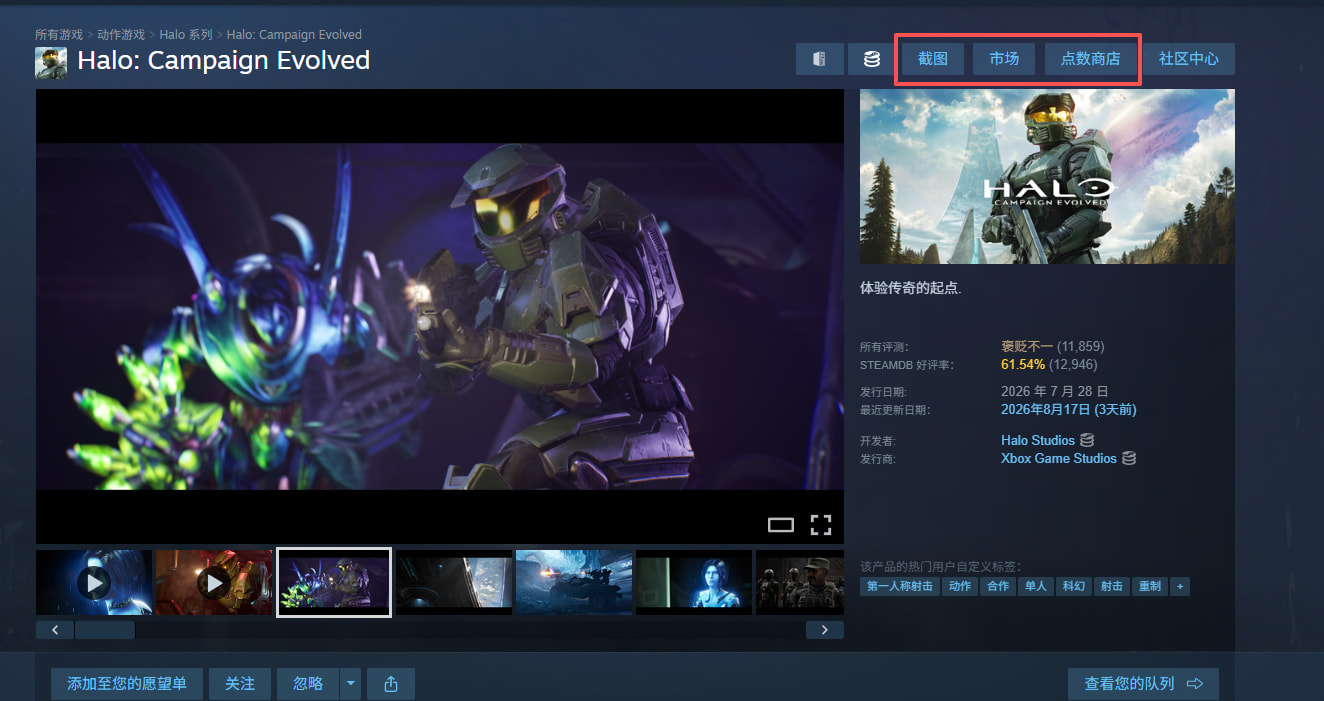Viewport: 1324px width, 701px height.
Task: Open the 褒贬不一 review summary
Action: [1027, 346]
